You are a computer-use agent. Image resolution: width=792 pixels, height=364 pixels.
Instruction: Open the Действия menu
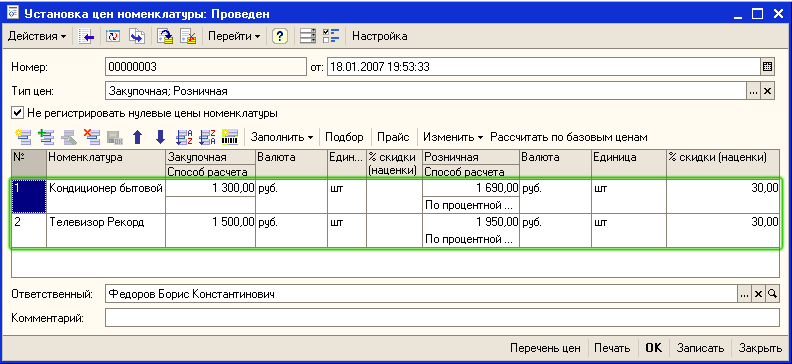37,36
